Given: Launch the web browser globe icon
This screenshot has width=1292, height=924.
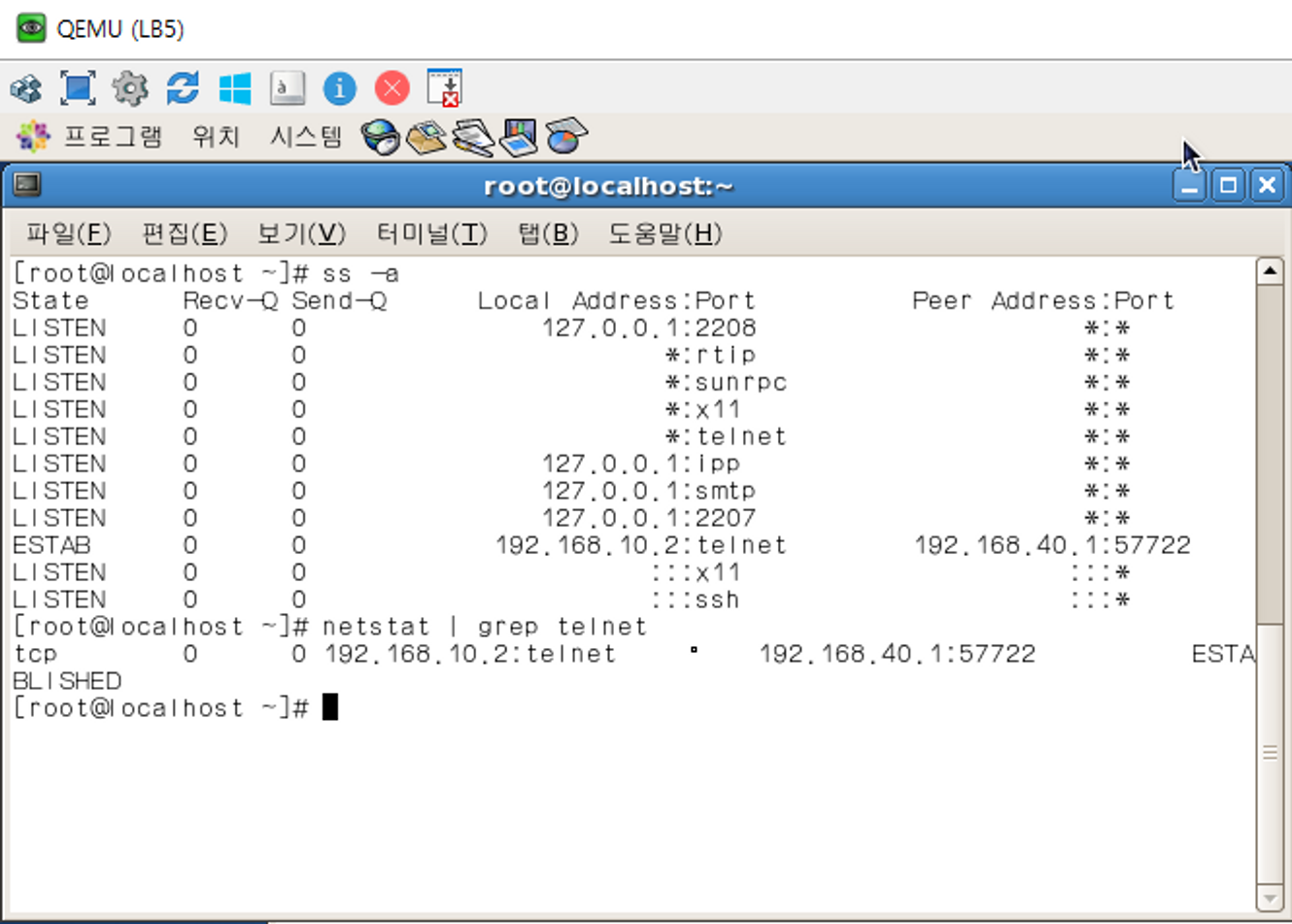Looking at the screenshot, I should pyautogui.click(x=381, y=137).
